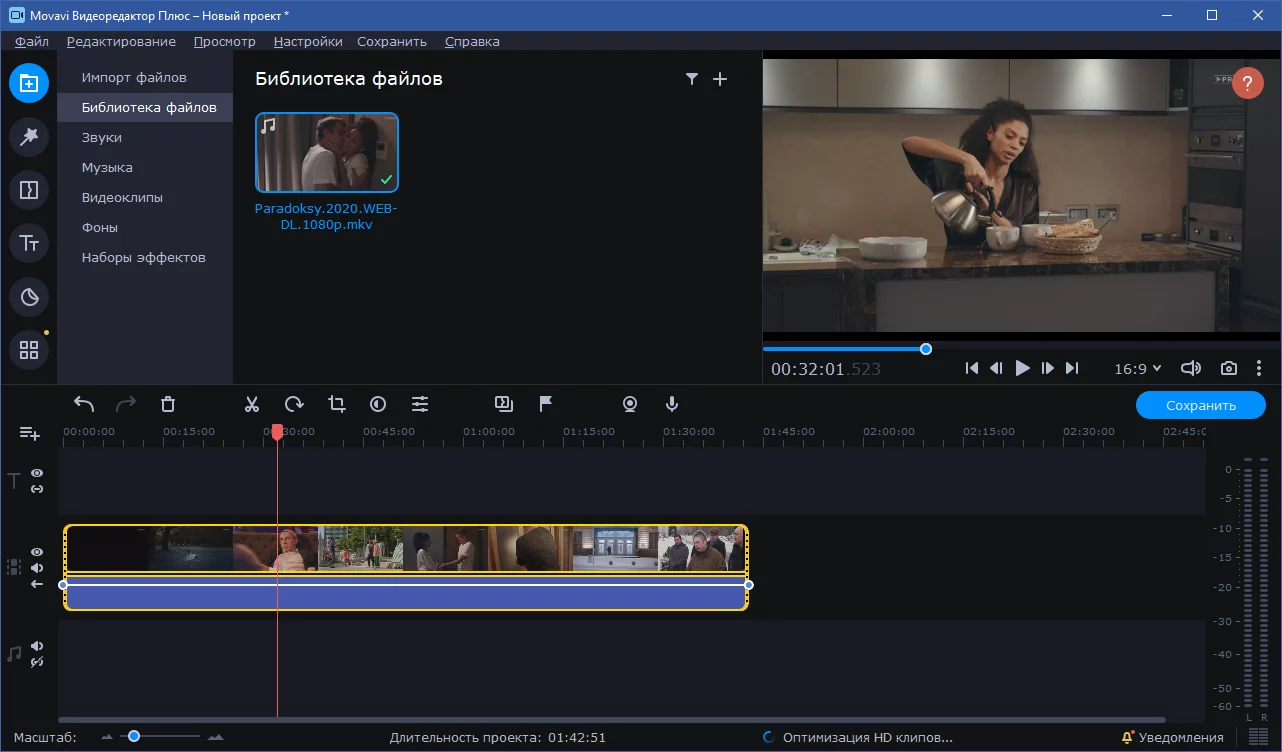Screen dimensions: 1282x752
Task: Step forward one frame
Action: pyautogui.click(x=1048, y=368)
